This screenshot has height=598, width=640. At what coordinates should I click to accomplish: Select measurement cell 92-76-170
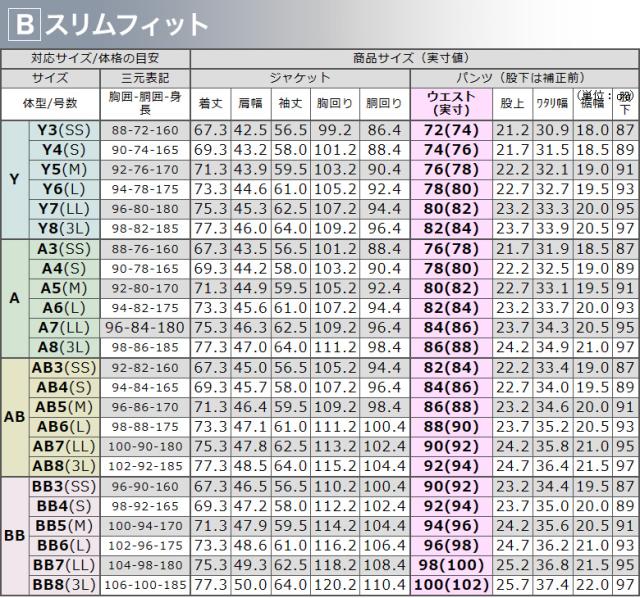click(145, 170)
